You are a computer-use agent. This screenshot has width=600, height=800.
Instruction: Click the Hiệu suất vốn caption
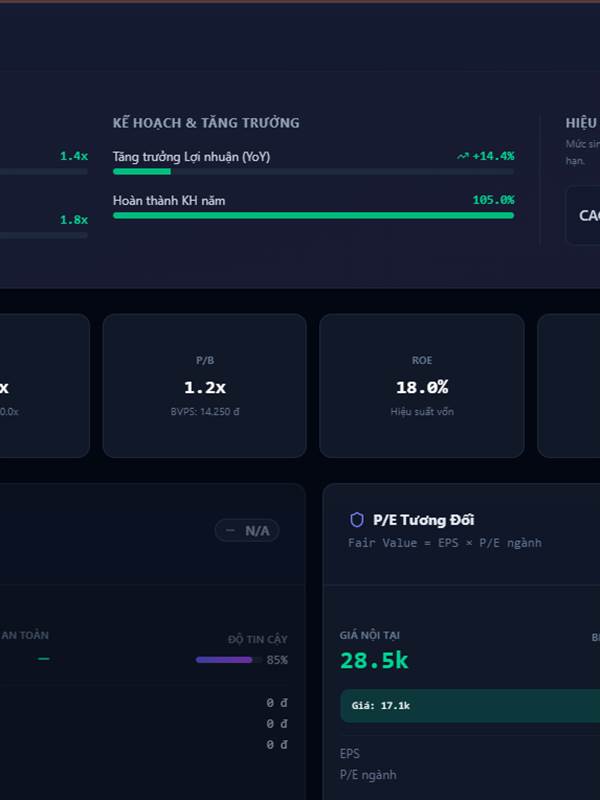pyautogui.click(x=422, y=412)
